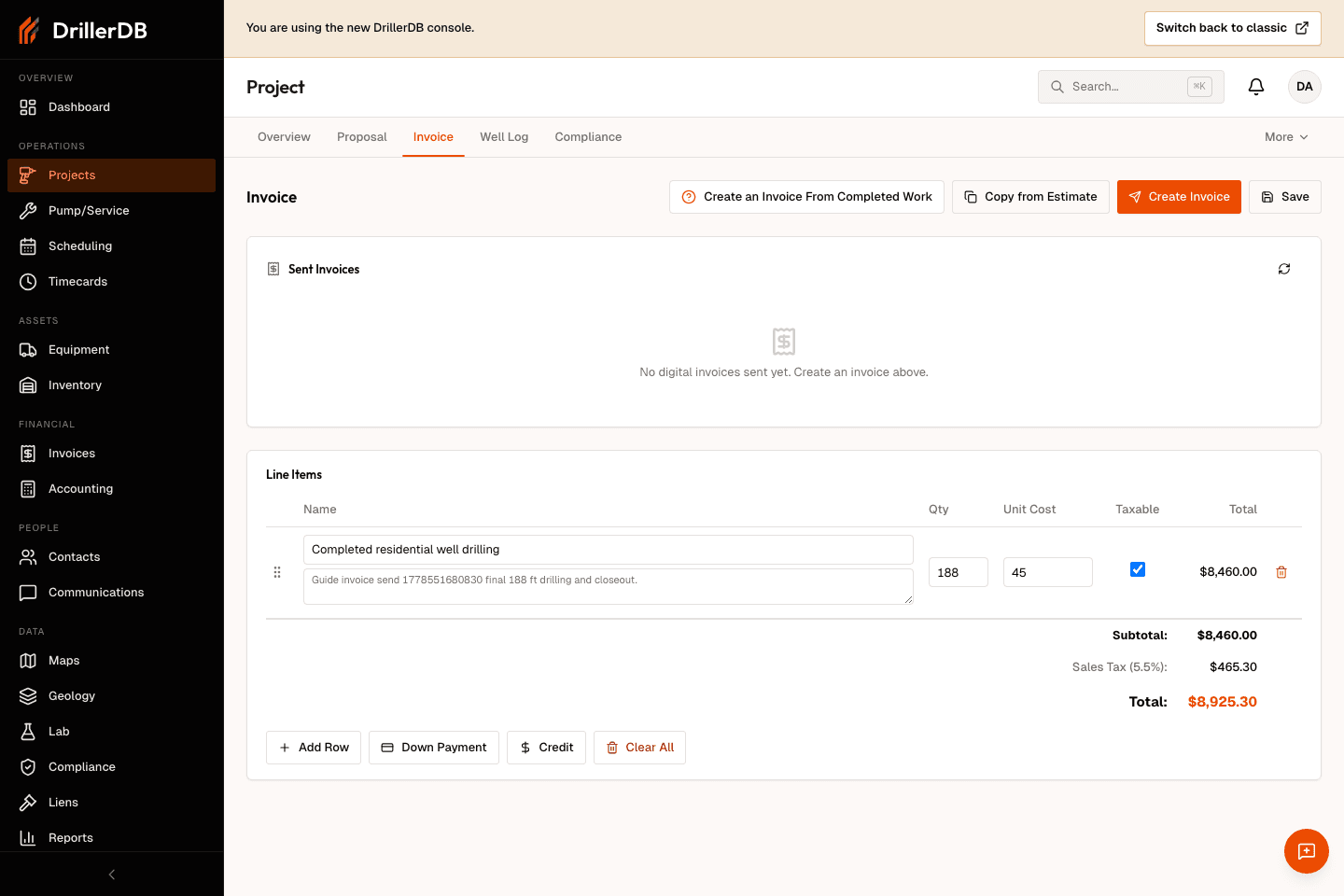Open Contacts page
The width and height of the screenshot is (1344, 896).
pyautogui.click(x=111, y=557)
